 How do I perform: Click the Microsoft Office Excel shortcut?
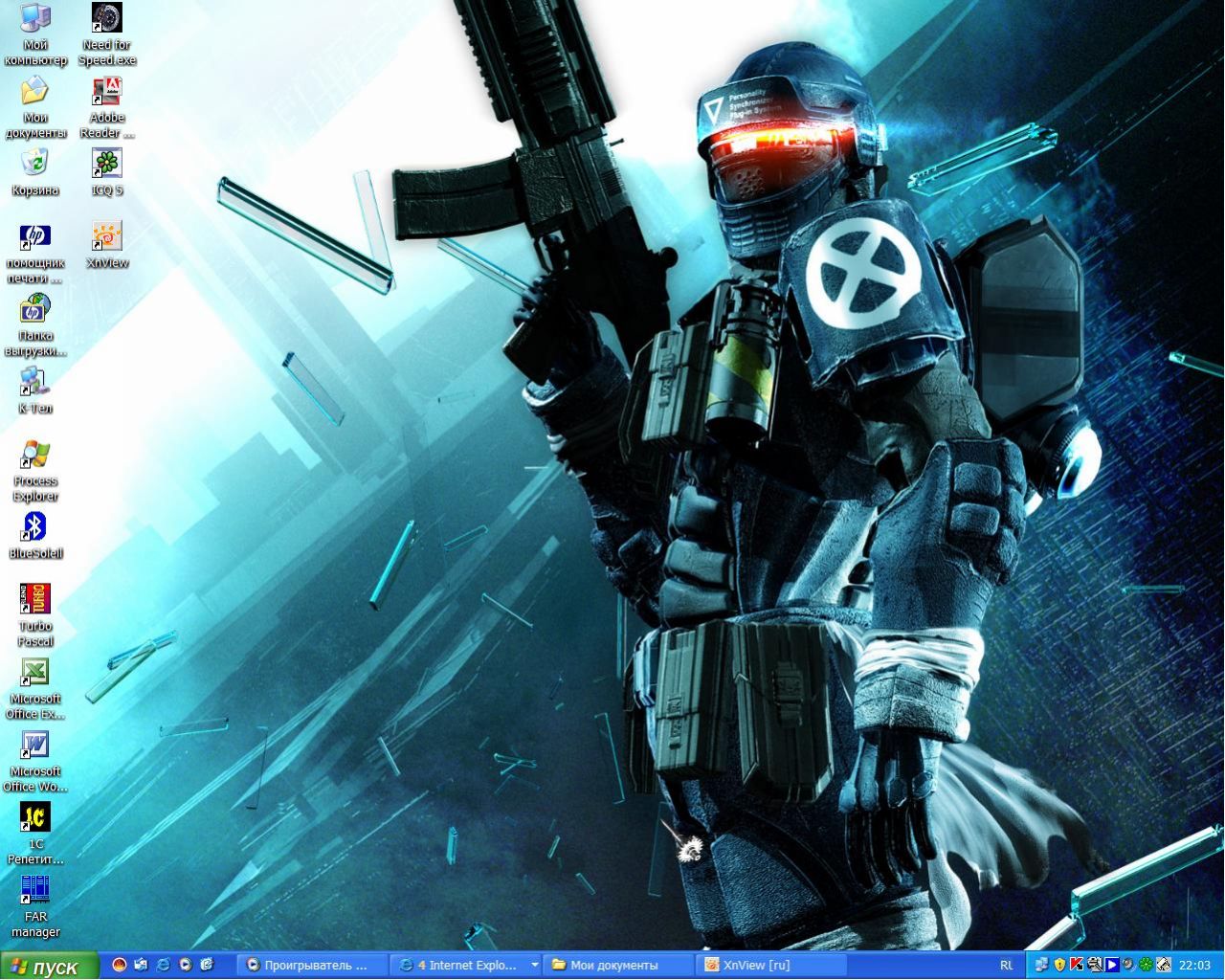(35, 673)
